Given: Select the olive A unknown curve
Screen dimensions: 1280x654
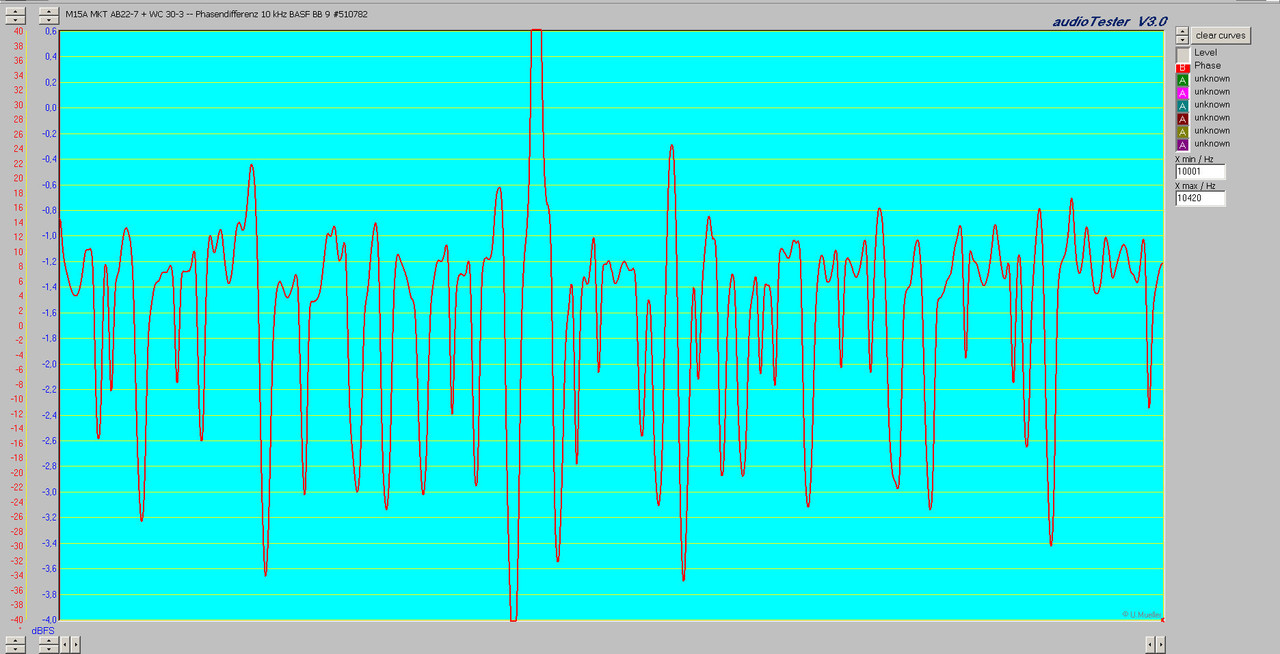Looking at the screenshot, I should [1183, 131].
